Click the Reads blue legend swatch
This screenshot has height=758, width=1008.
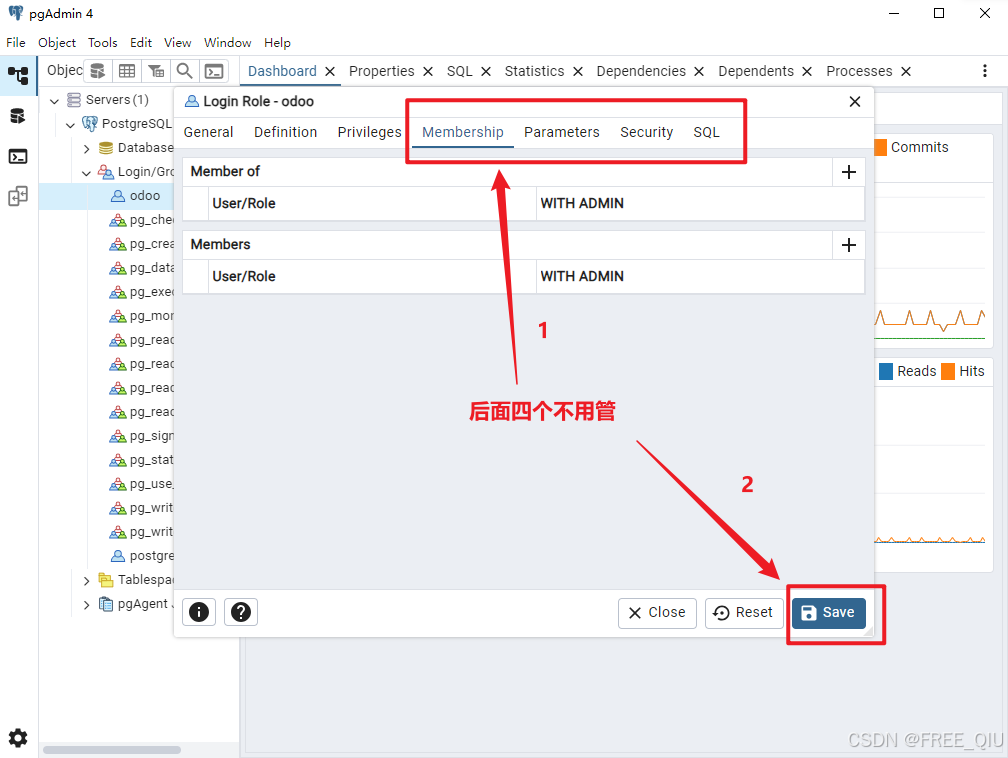[886, 371]
